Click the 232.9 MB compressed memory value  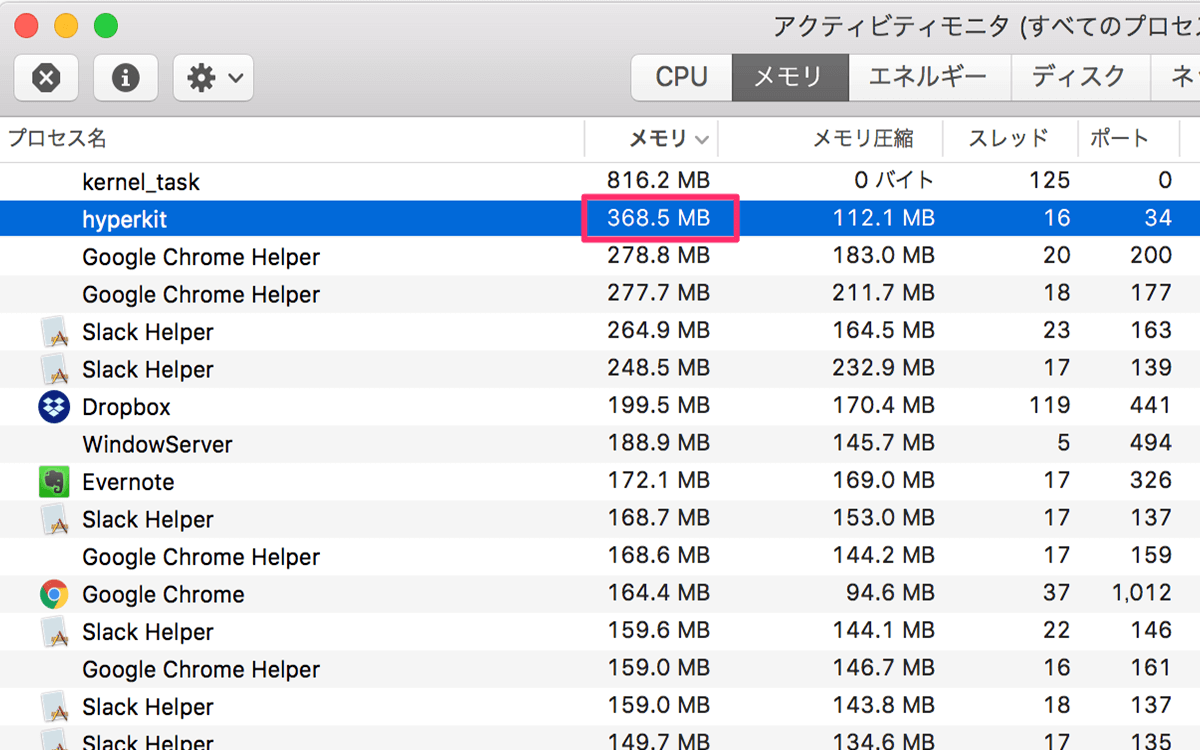click(884, 367)
